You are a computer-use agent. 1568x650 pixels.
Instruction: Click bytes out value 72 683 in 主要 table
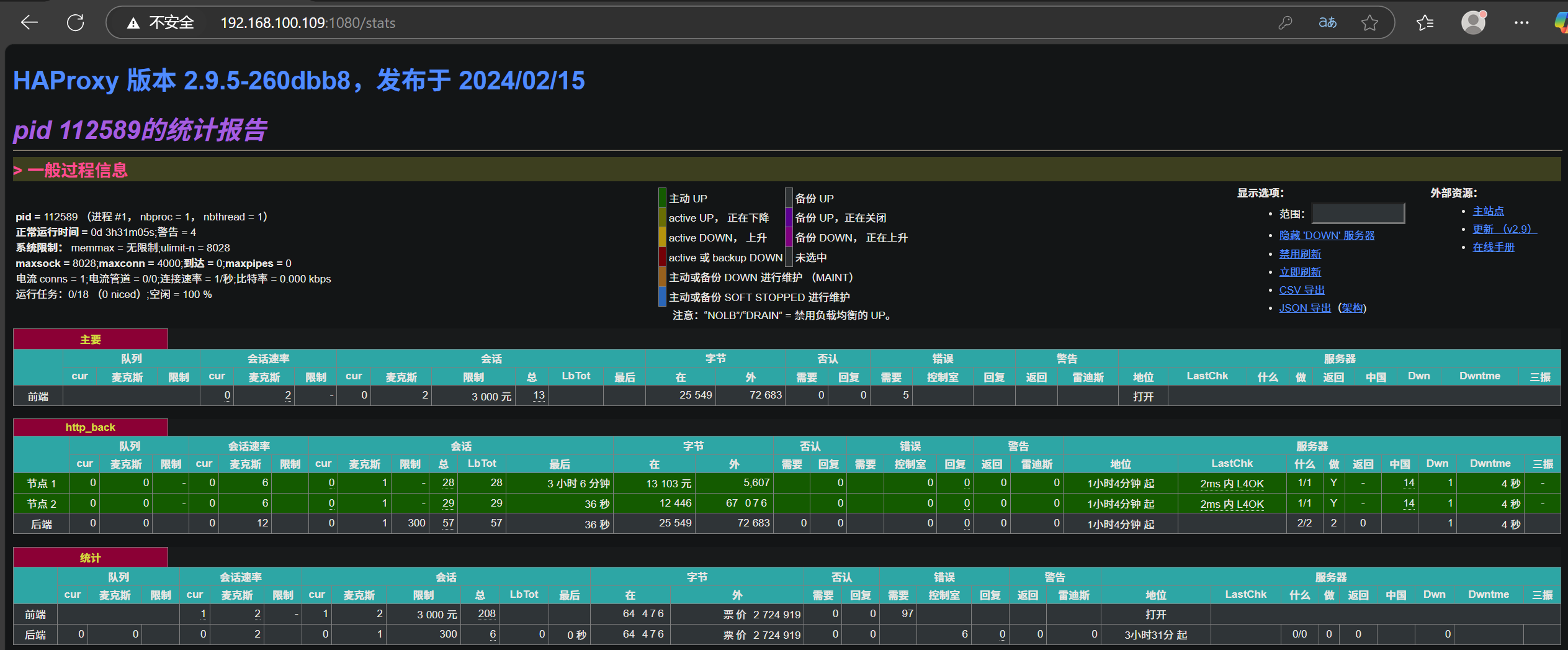(x=766, y=395)
